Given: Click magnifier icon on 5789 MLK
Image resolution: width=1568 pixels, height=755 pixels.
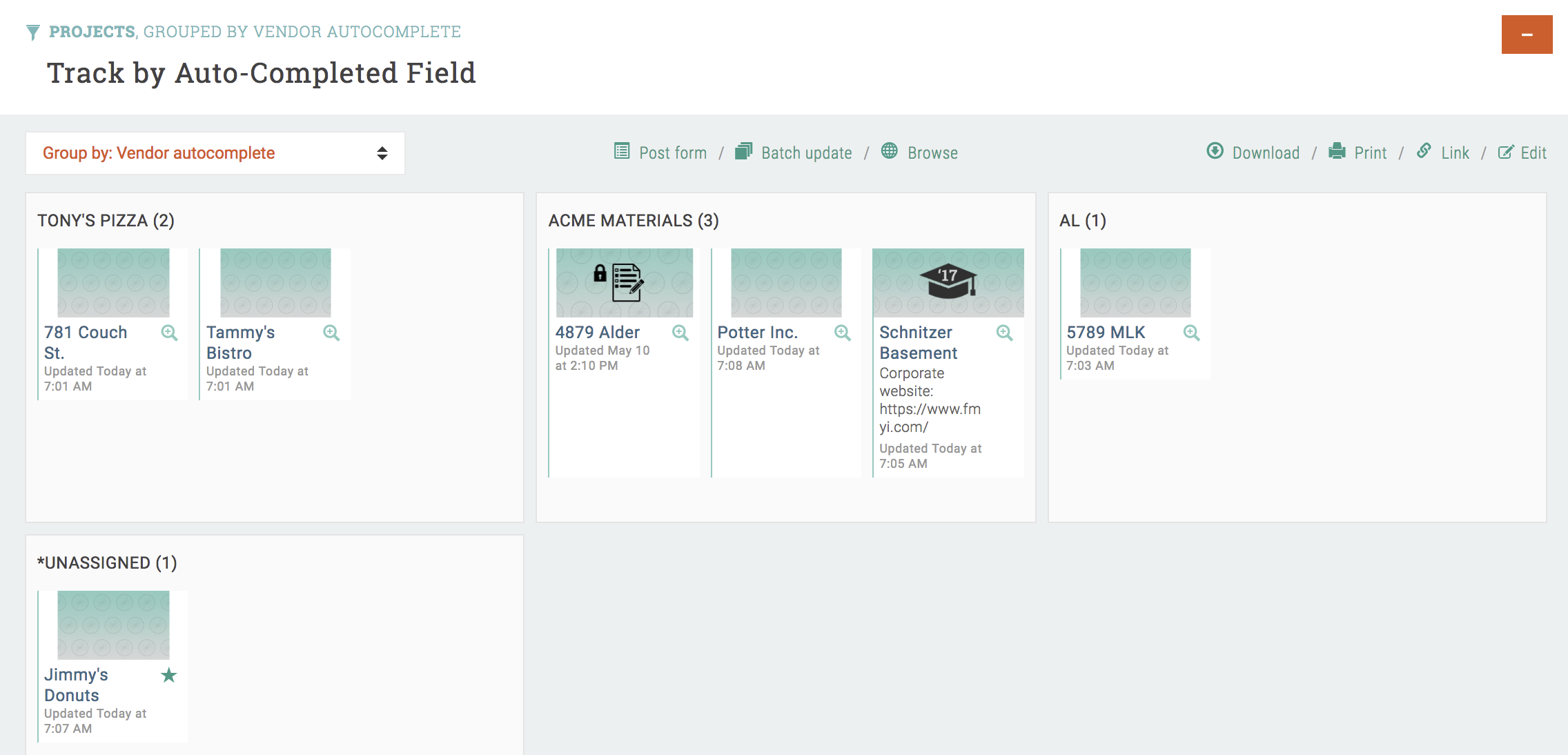Looking at the screenshot, I should [1191, 333].
